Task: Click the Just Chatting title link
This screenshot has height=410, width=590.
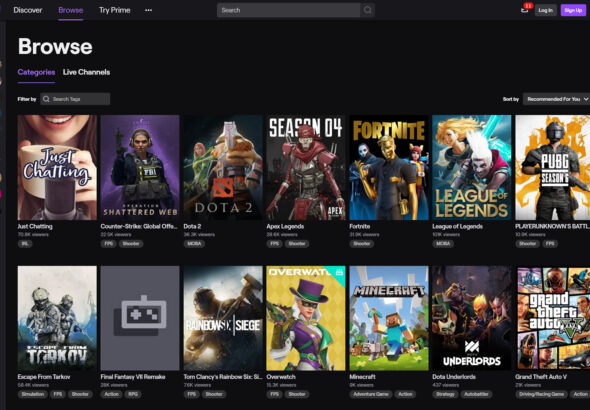Action: point(35,226)
